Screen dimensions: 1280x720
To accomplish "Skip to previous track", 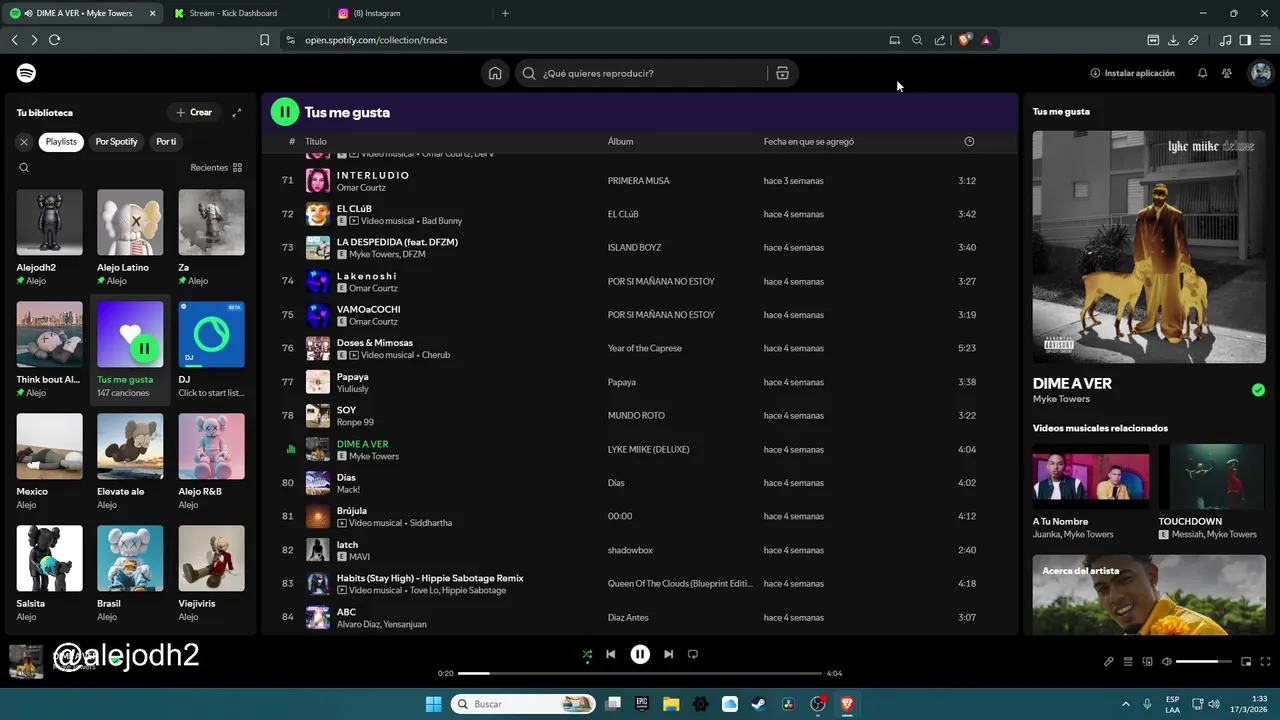I will 610,654.
